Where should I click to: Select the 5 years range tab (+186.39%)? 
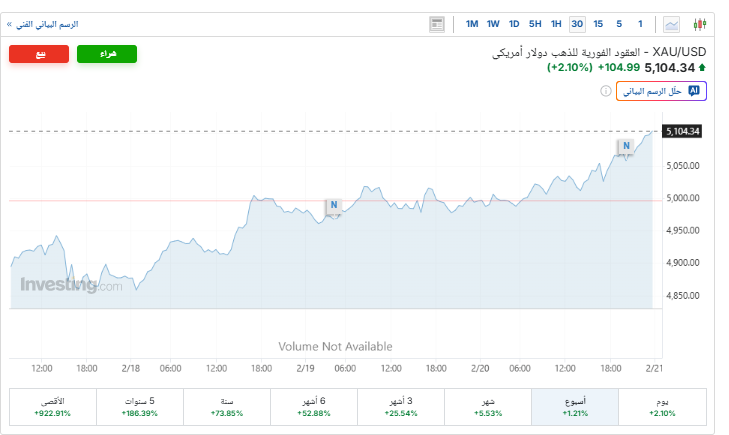tap(139, 406)
